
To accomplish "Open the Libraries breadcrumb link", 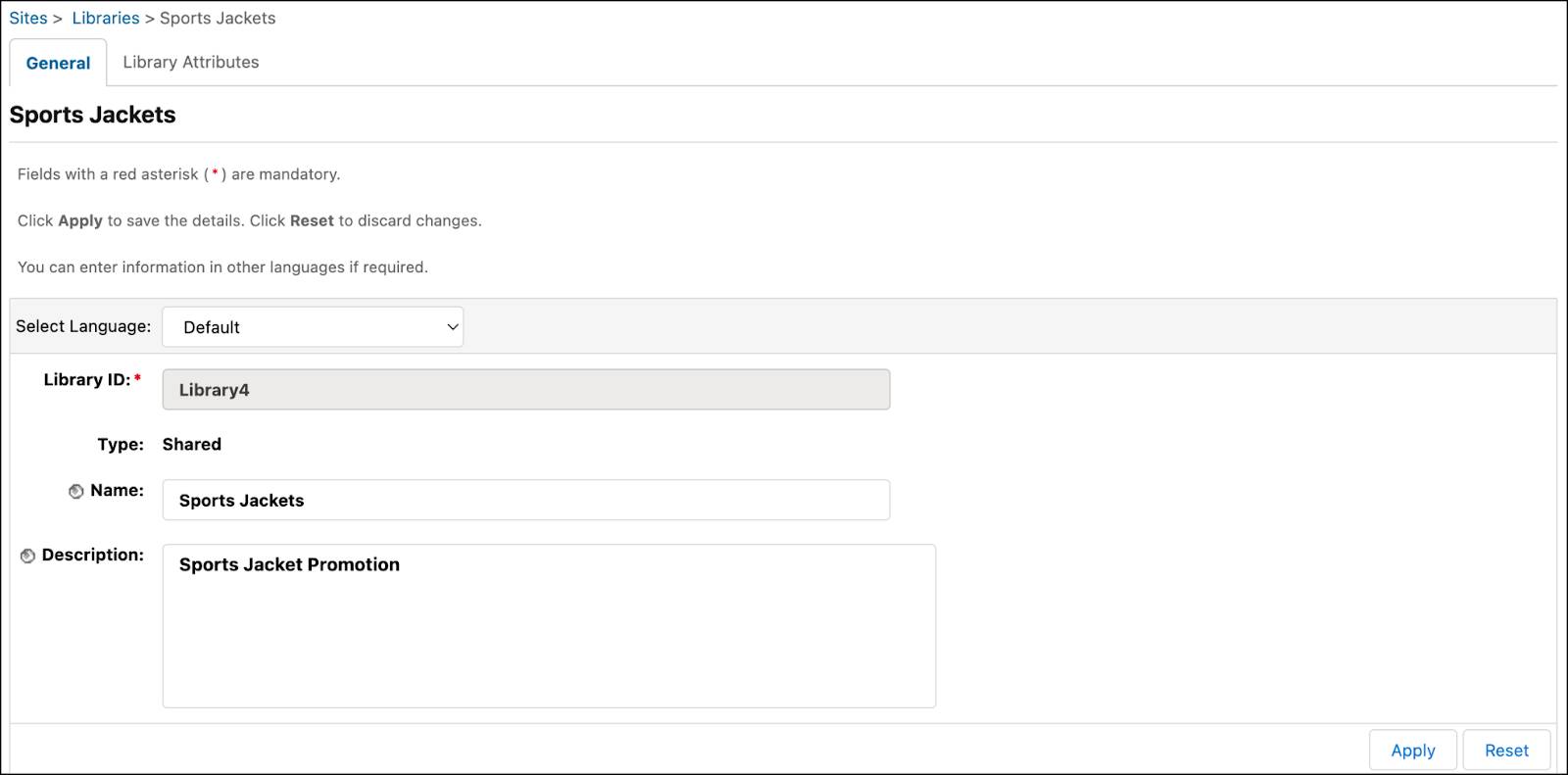I will pyautogui.click(x=106, y=19).
